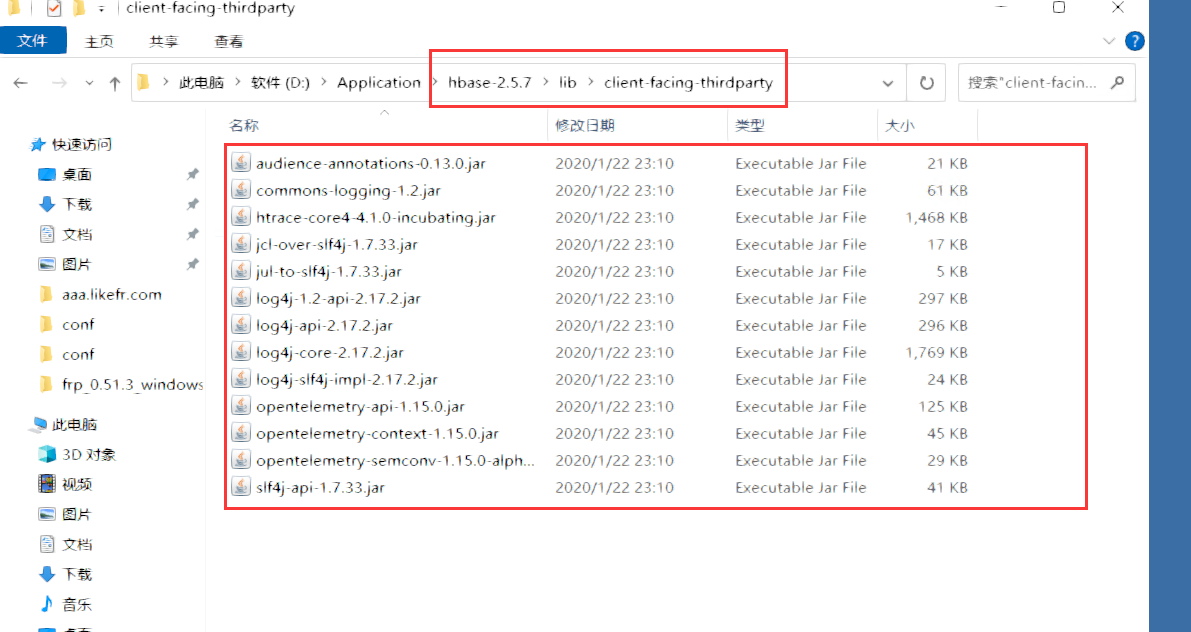Navigate to 软件 (D:) in address bar
1191x632 pixels.
tap(280, 82)
